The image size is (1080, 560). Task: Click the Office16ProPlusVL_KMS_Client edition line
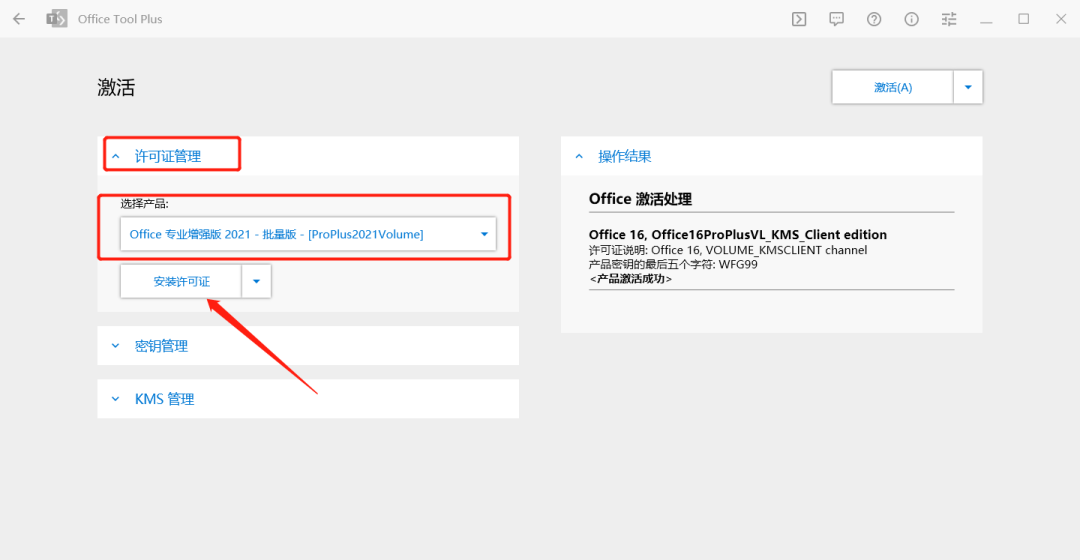(x=738, y=235)
